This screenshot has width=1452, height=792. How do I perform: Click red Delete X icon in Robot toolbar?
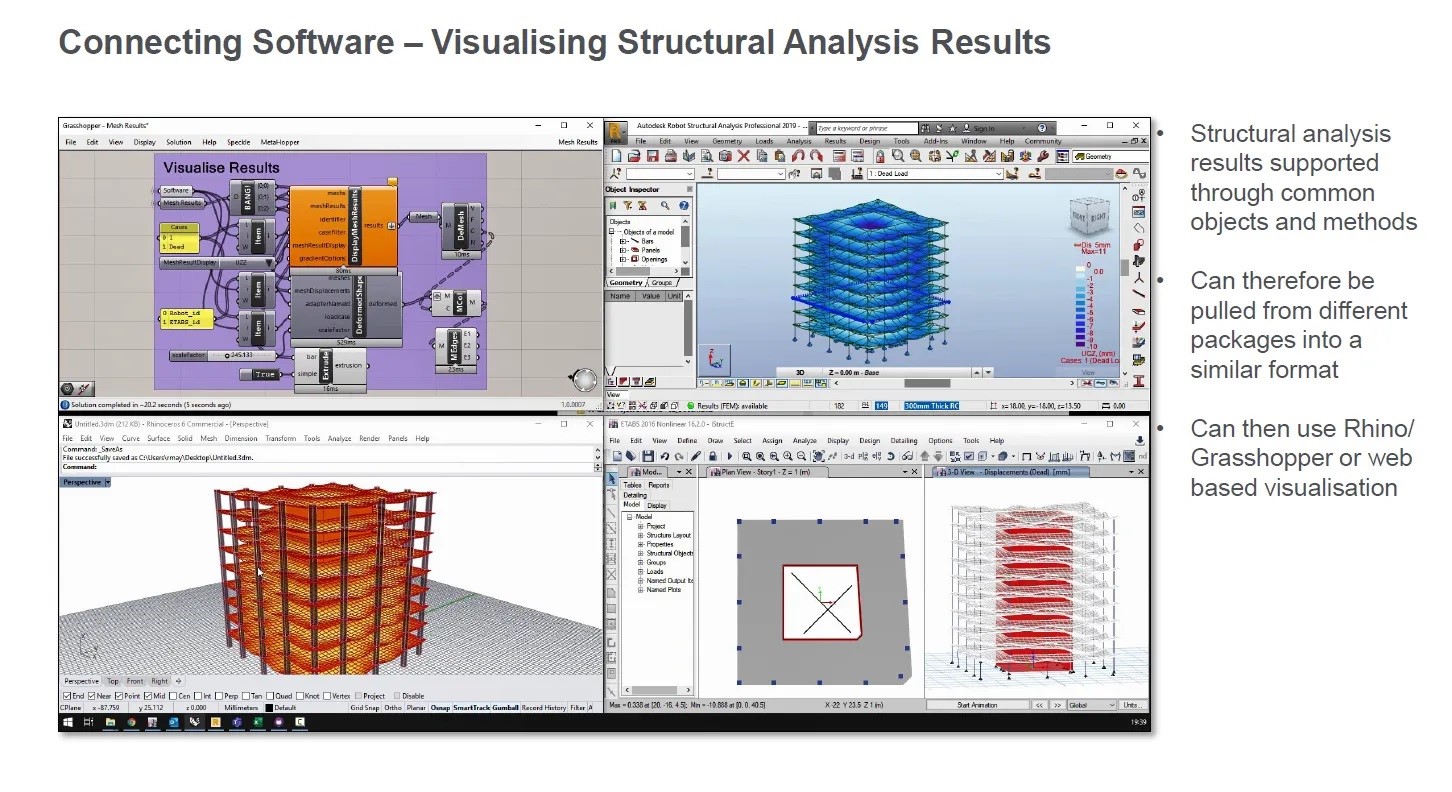point(743,157)
